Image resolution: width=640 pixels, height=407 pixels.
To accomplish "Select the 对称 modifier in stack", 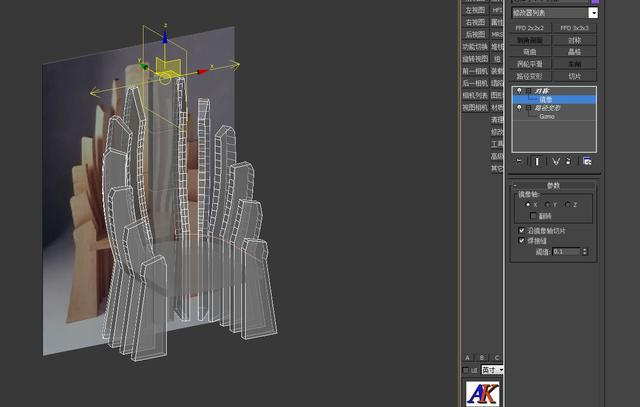I will pyautogui.click(x=554, y=91).
